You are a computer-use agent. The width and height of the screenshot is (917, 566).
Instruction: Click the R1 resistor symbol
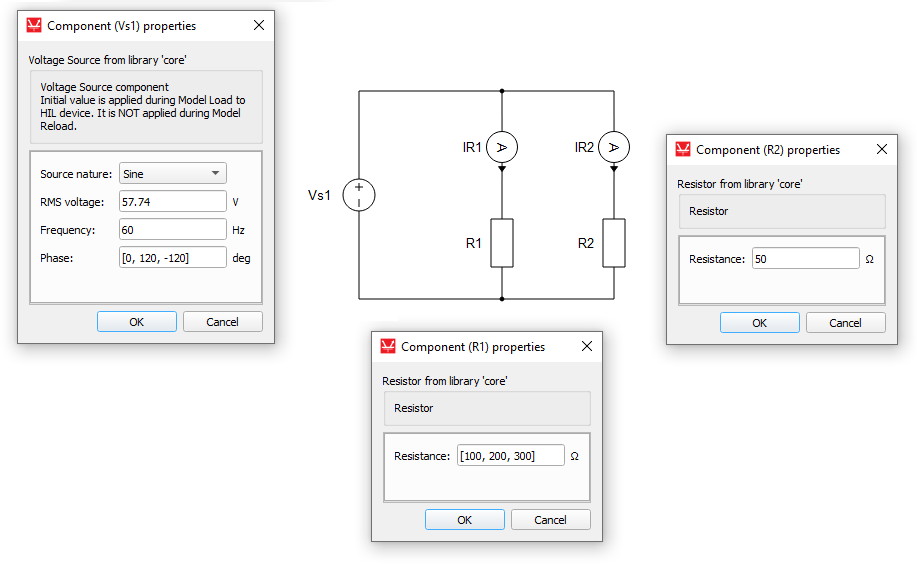pyautogui.click(x=501, y=243)
